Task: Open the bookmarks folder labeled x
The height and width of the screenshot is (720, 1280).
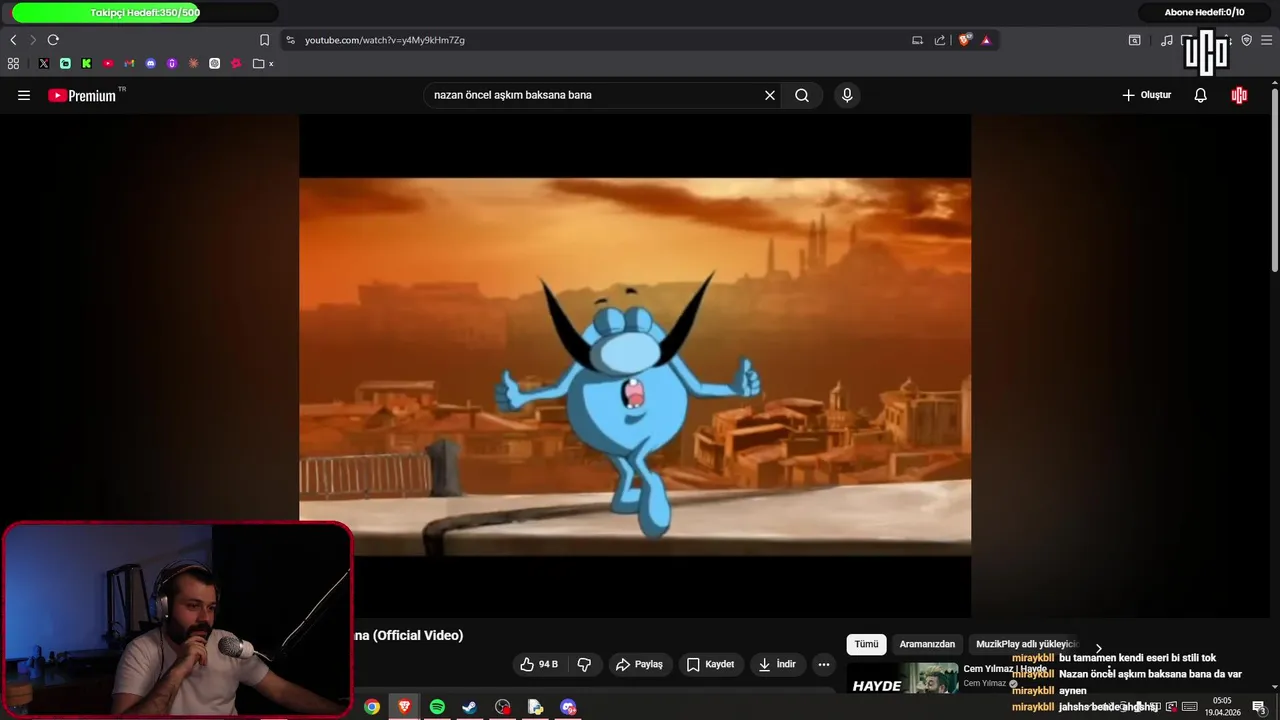Action: [x=263, y=63]
